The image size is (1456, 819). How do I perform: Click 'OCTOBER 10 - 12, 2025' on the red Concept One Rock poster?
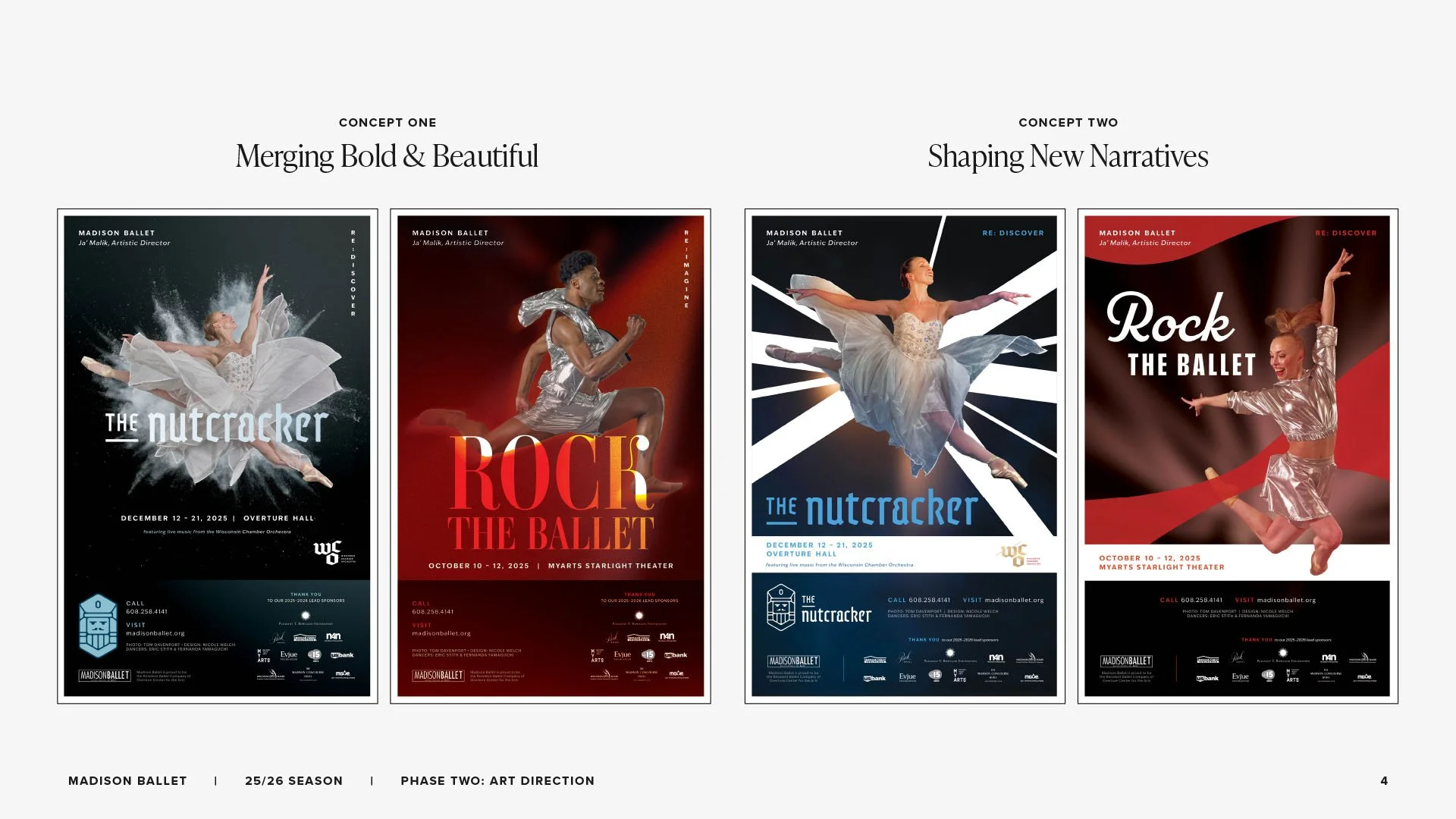[x=479, y=566]
